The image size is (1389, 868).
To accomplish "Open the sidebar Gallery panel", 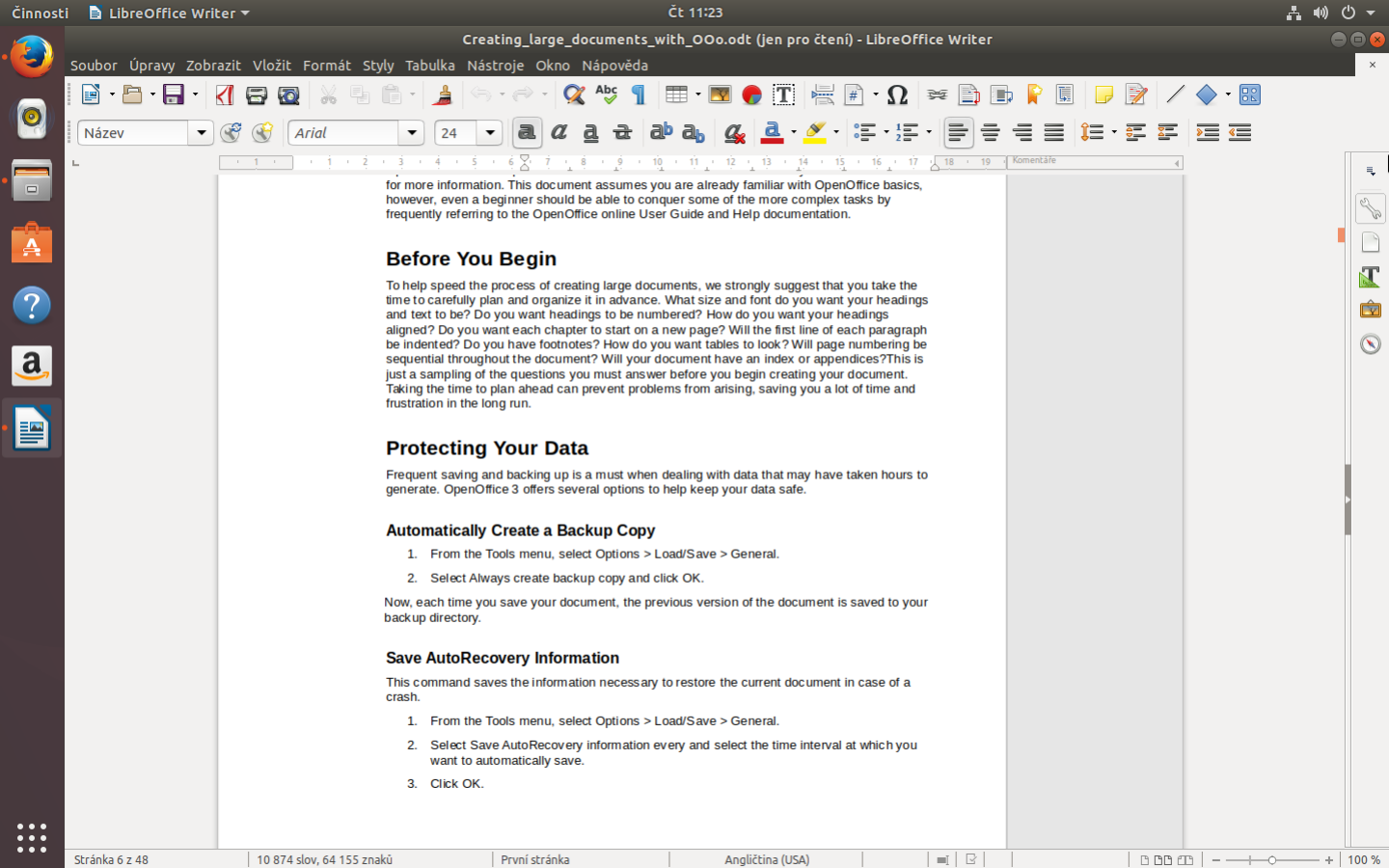I will point(1370,311).
